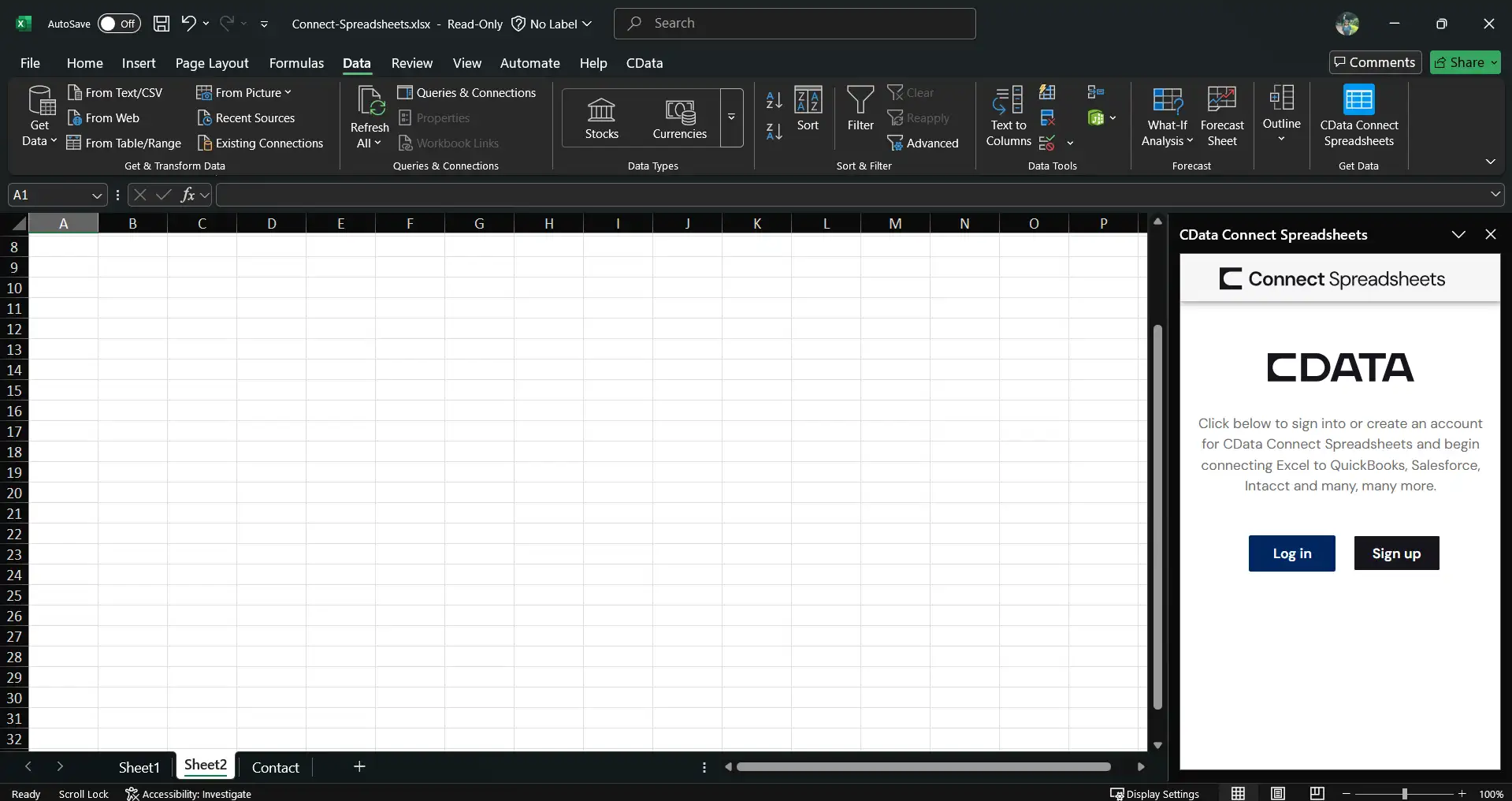This screenshot has height=801, width=1512.
Task: Open the Automate ribbon tab
Action: click(x=529, y=63)
